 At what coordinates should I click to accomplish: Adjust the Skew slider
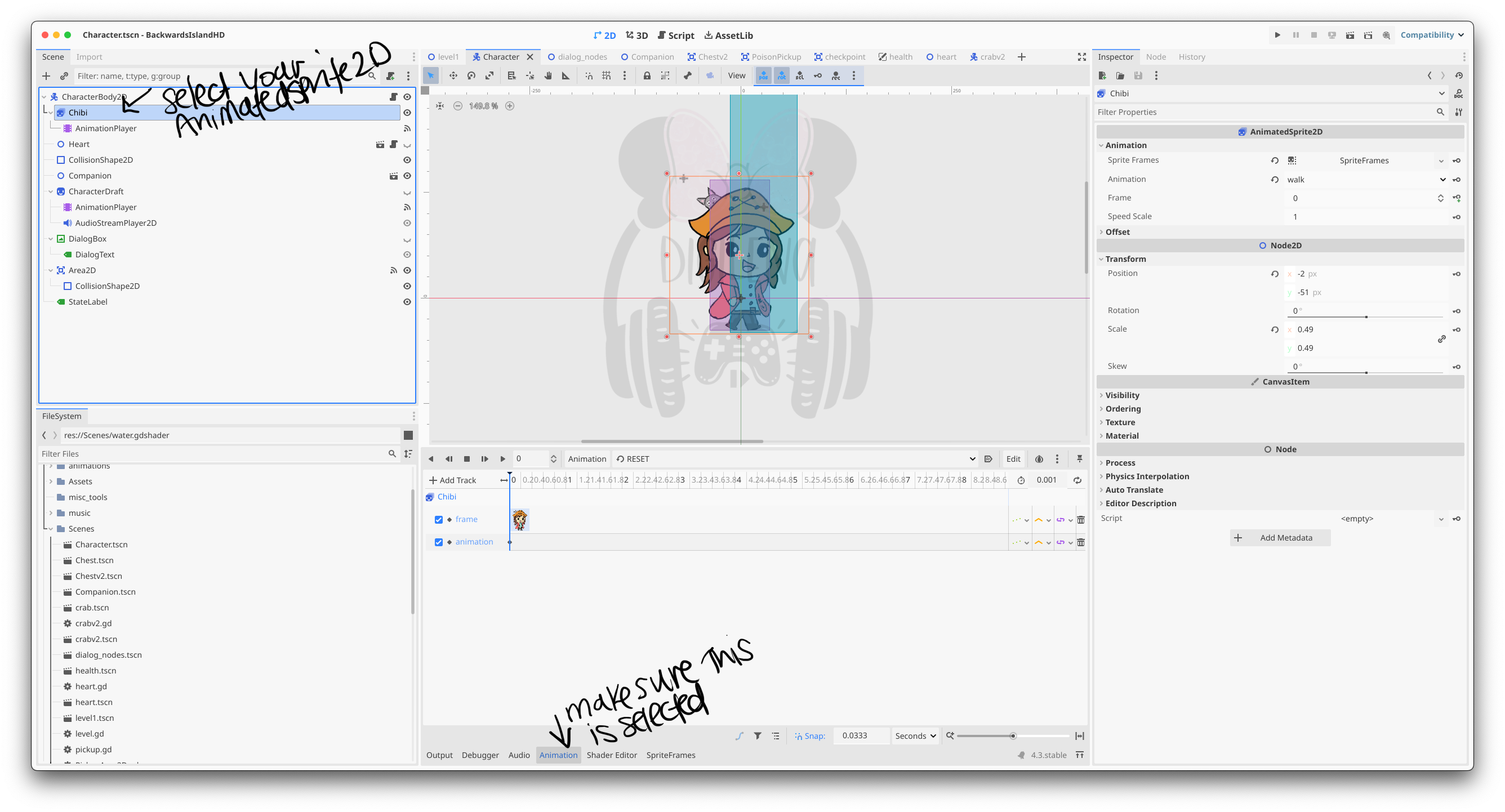pos(1365,373)
